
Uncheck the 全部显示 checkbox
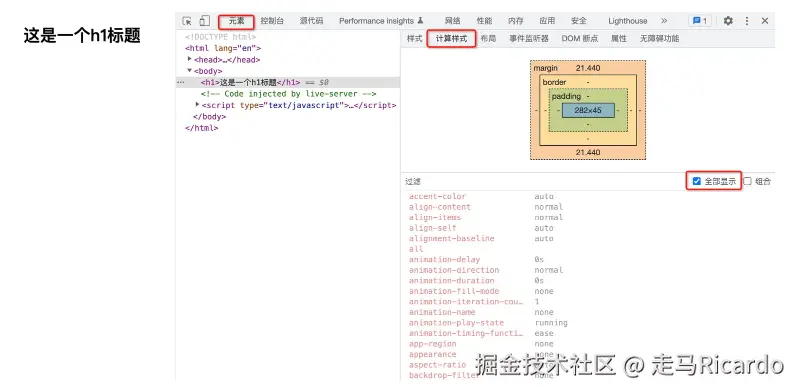(x=697, y=181)
